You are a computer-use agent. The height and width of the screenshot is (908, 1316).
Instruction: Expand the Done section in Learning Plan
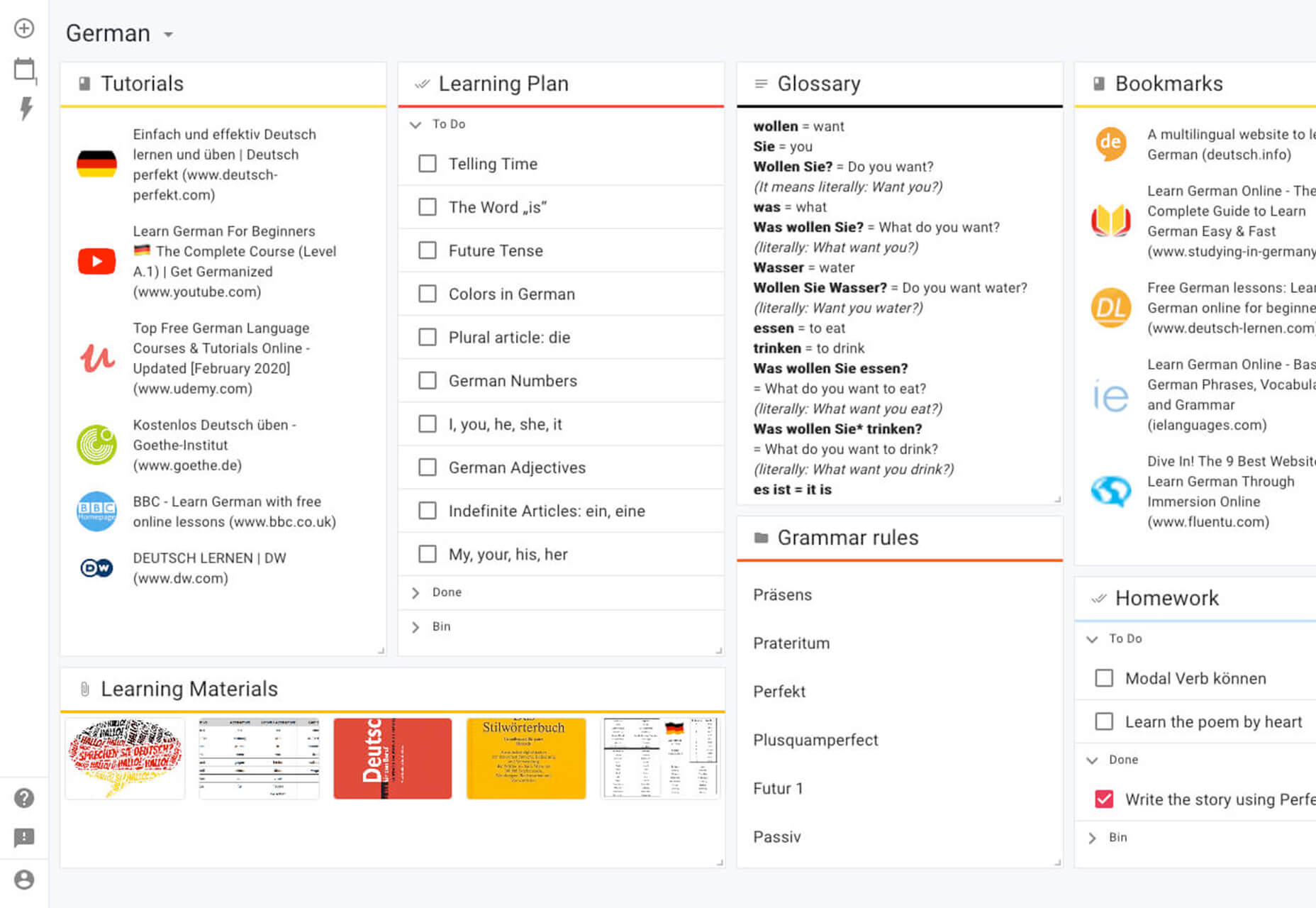[x=416, y=592]
